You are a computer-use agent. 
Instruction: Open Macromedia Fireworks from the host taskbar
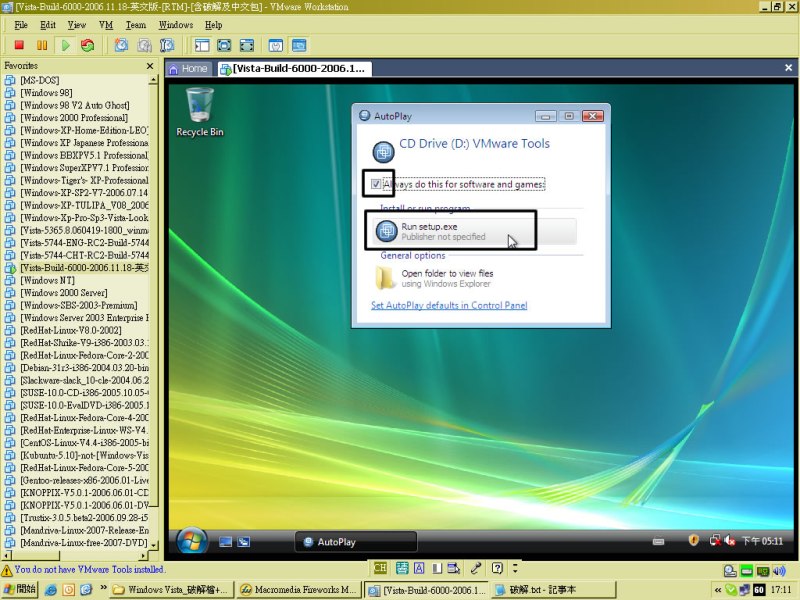[298, 590]
